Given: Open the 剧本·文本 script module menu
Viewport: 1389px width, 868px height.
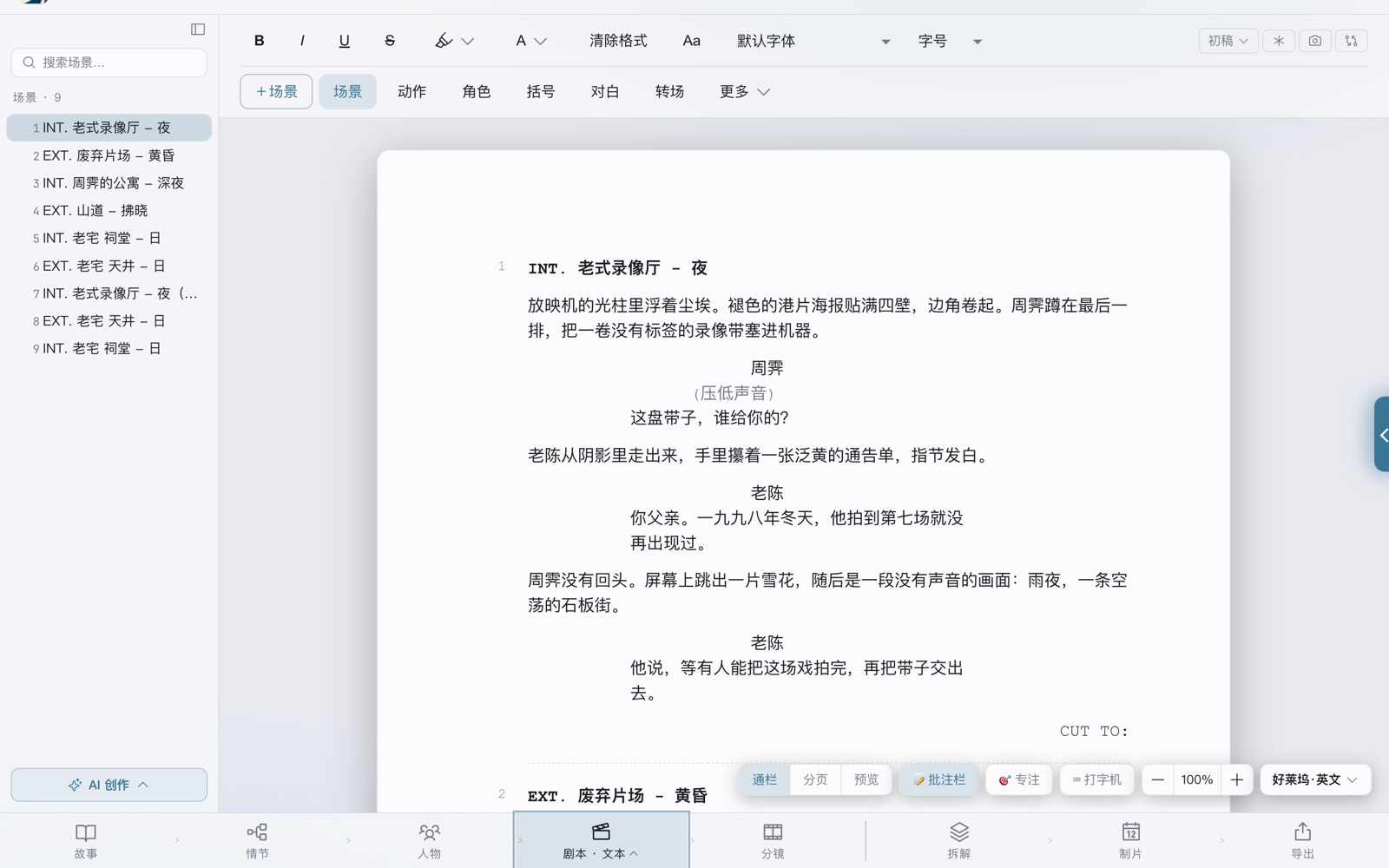Looking at the screenshot, I should pyautogui.click(x=601, y=841).
